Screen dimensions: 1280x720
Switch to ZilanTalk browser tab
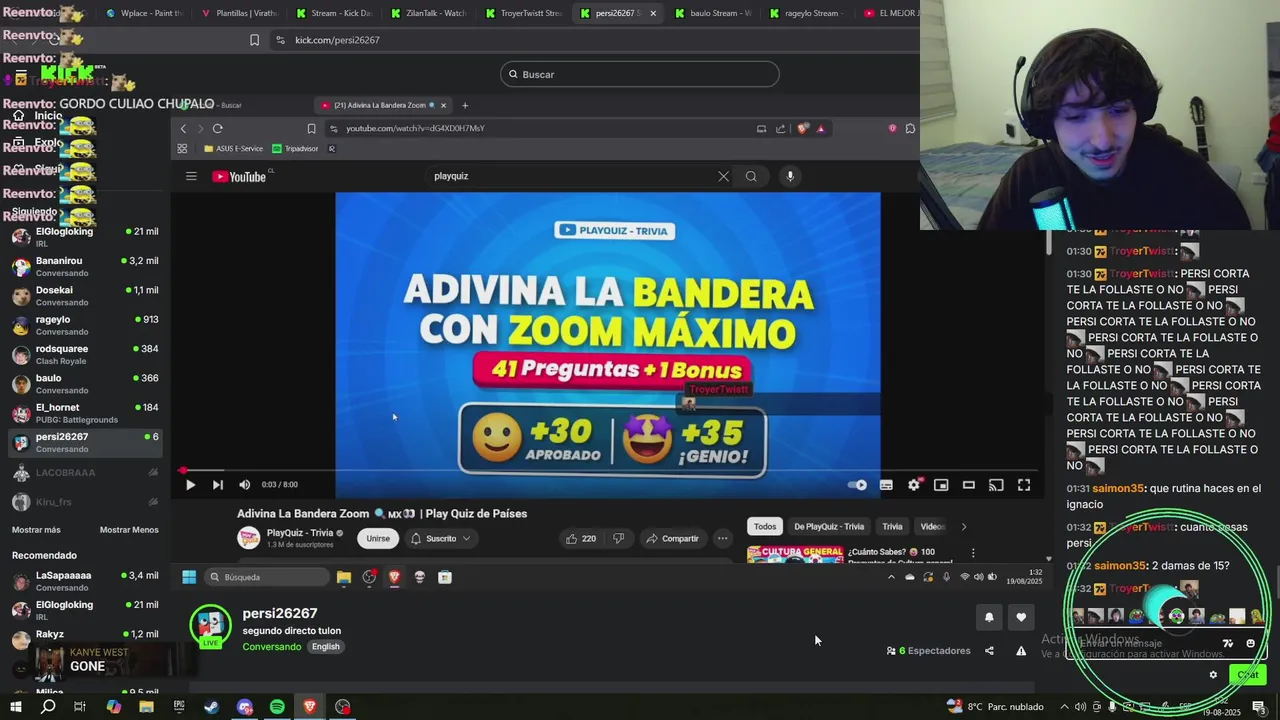click(429, 13)
